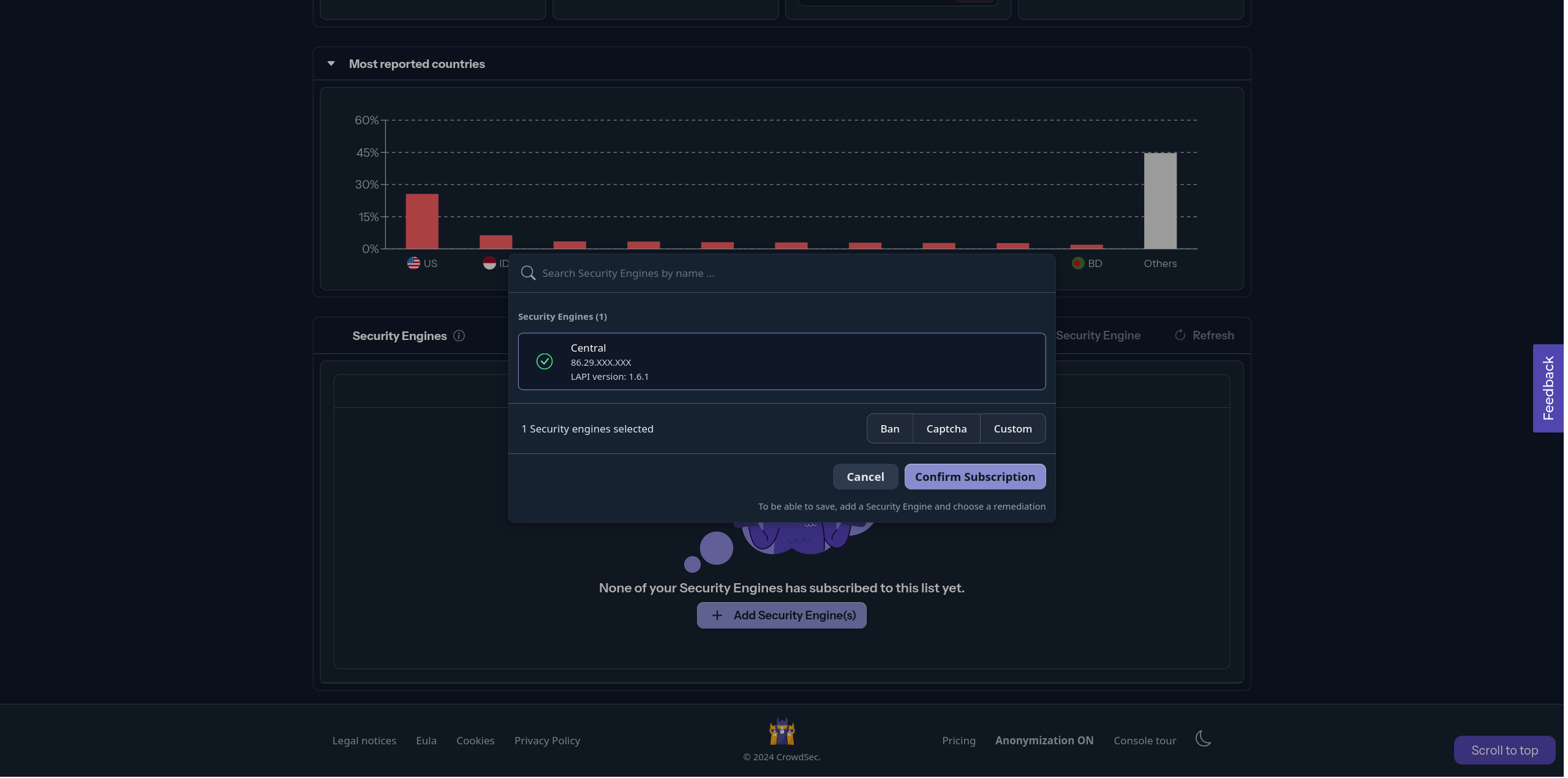Click the Scroll to top button

pyautogui.click(x=1504, y=750)
